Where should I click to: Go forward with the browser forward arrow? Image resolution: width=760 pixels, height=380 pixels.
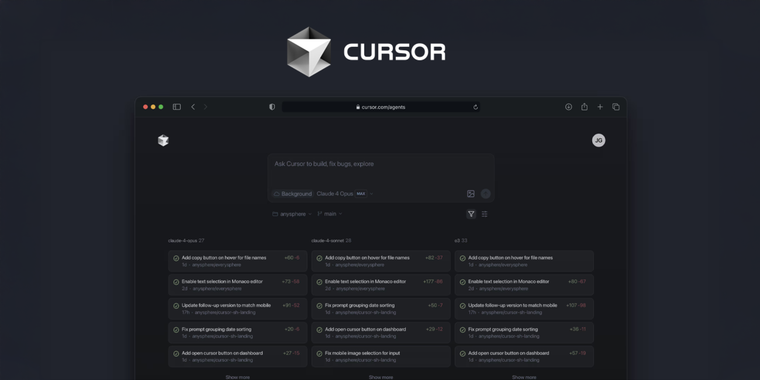pyautogui.click(x=205, y=107)
